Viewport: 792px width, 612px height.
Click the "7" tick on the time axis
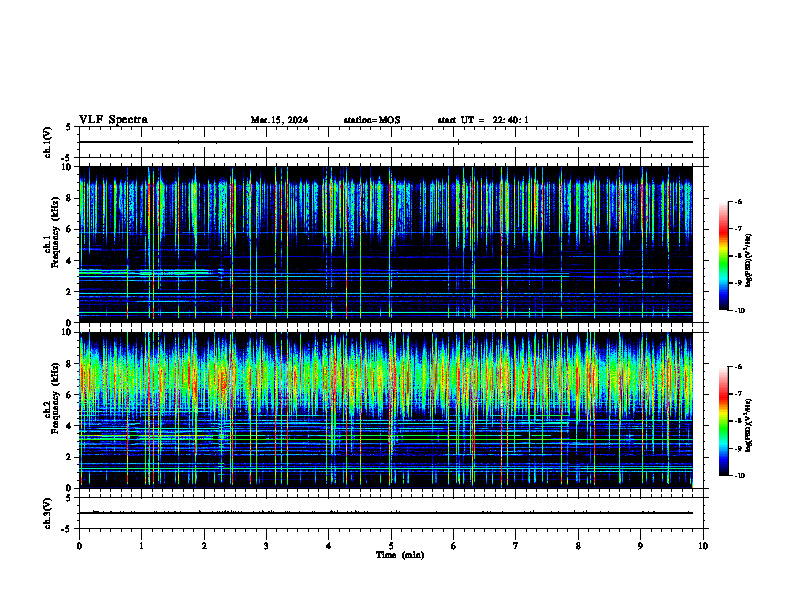coord(516,546)
